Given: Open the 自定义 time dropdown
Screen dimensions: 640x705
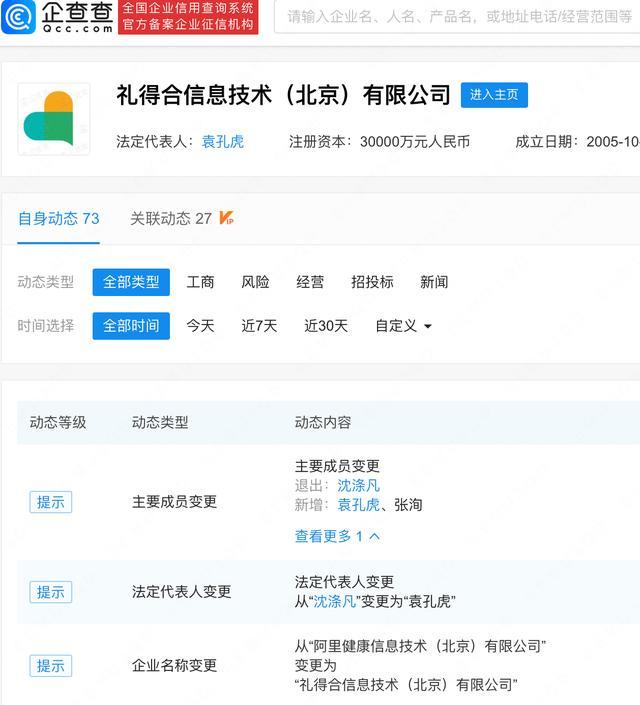Looking at the screenshot, I should tap(403, 326).
